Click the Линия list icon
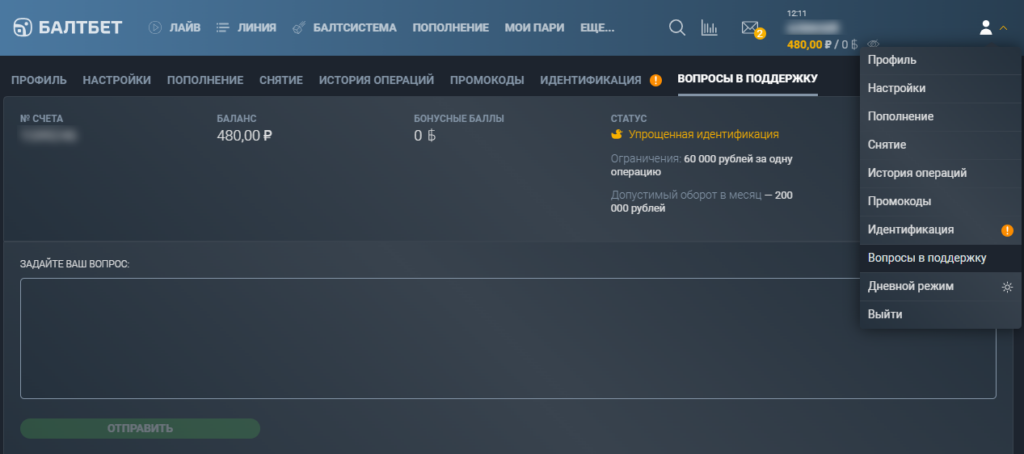This screenshot has height=454, width=1024. point(223,27)
